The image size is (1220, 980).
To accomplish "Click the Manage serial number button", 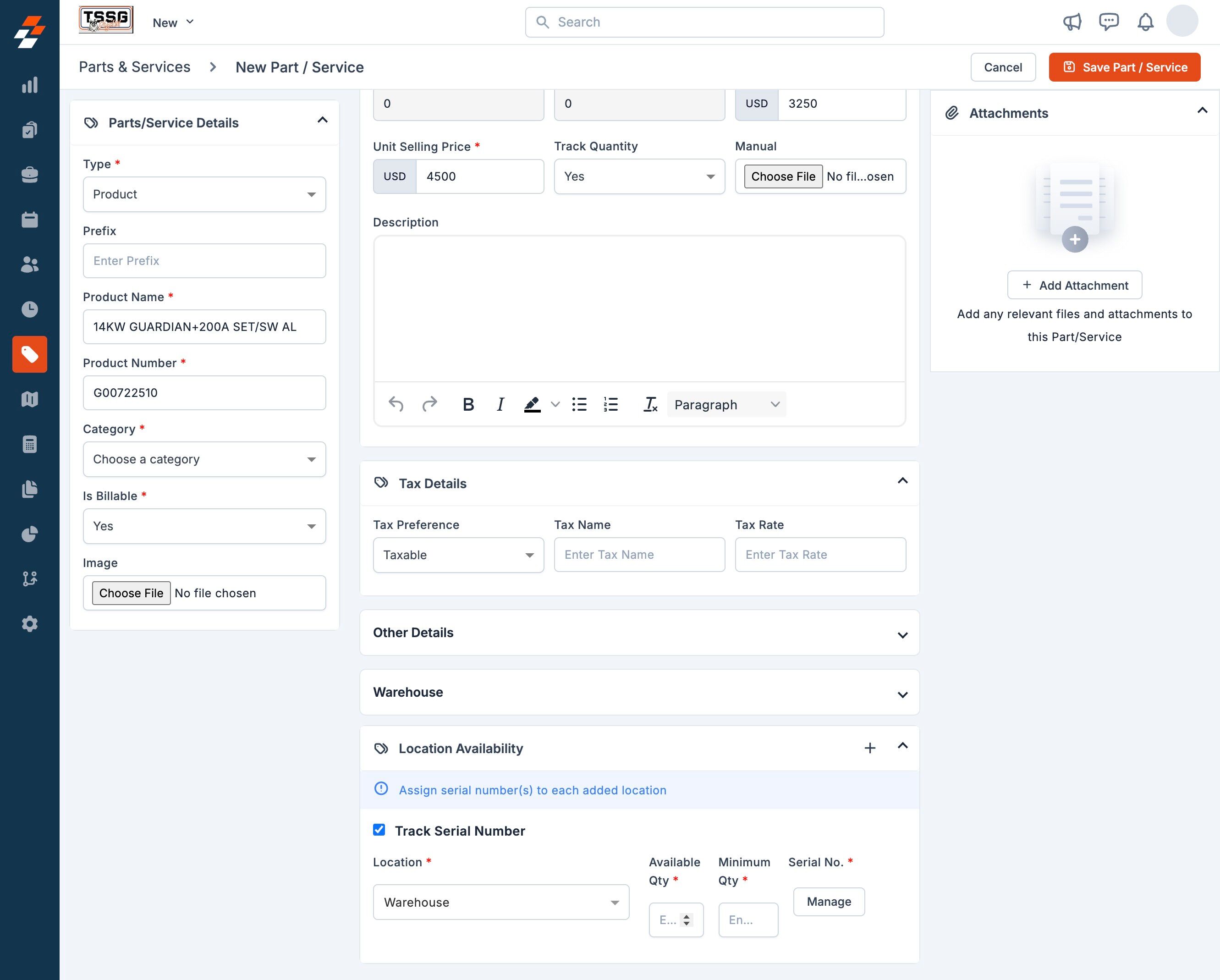I will pyautogui.click(x=829, y=901).
